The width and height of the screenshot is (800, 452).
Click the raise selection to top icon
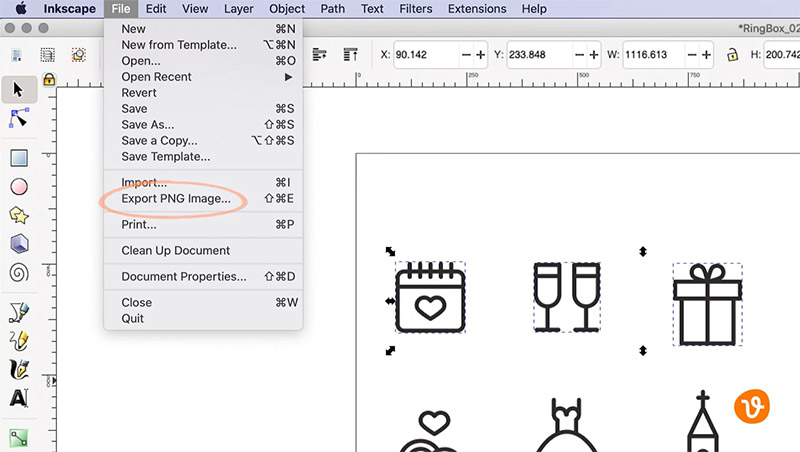pyautogui.click(x=351, y=54)
